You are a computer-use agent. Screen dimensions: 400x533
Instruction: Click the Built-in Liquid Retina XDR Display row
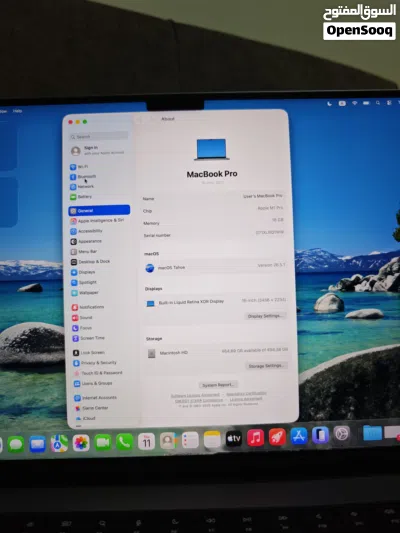[x=216, y=302]
